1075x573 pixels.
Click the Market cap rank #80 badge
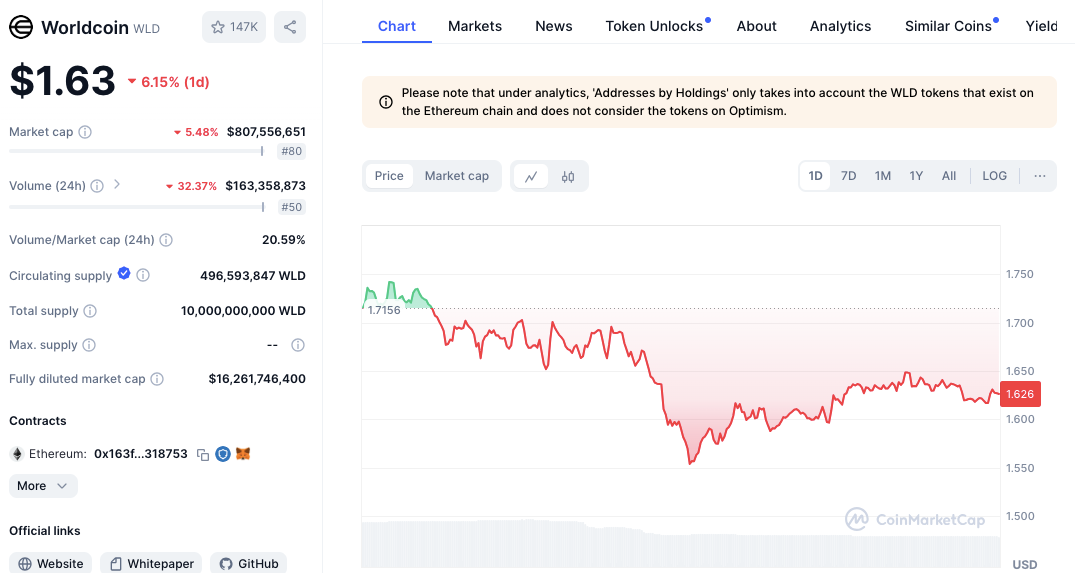coord(291,151)
